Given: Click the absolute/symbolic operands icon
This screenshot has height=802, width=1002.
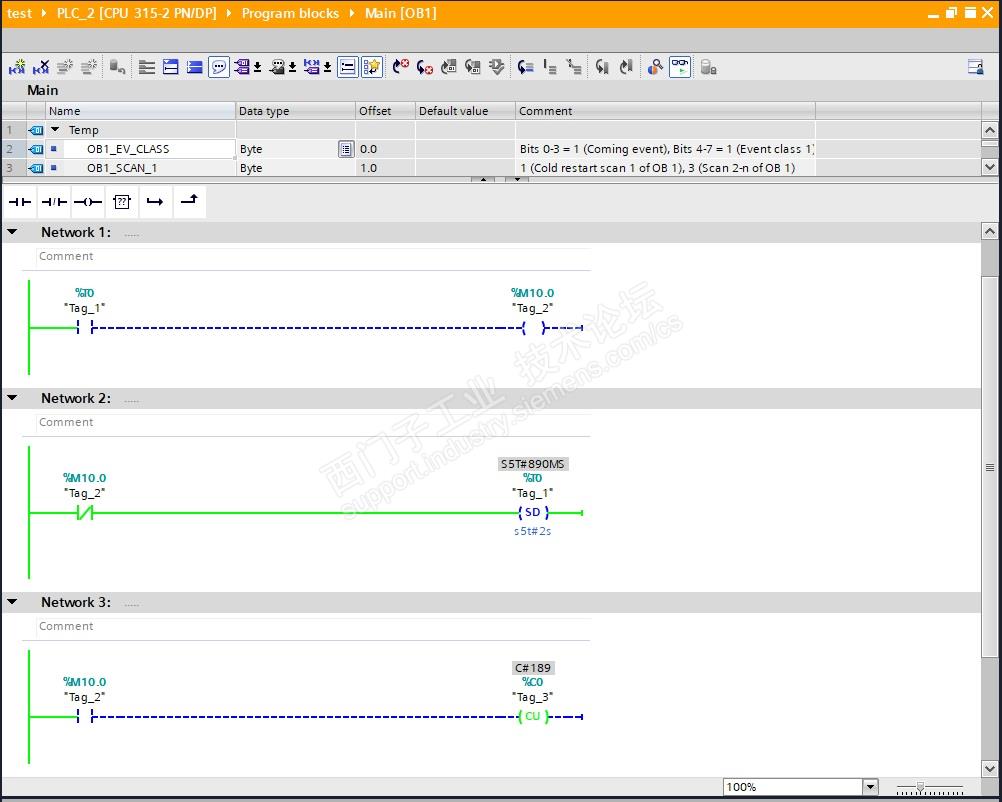Looking at the screenshot, I should (x=242, y=66).
